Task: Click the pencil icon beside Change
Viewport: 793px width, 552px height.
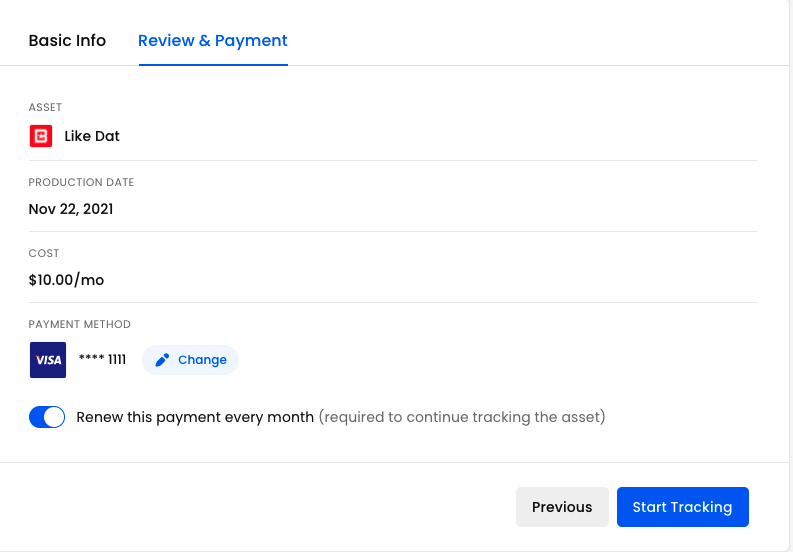Action: 162,360
